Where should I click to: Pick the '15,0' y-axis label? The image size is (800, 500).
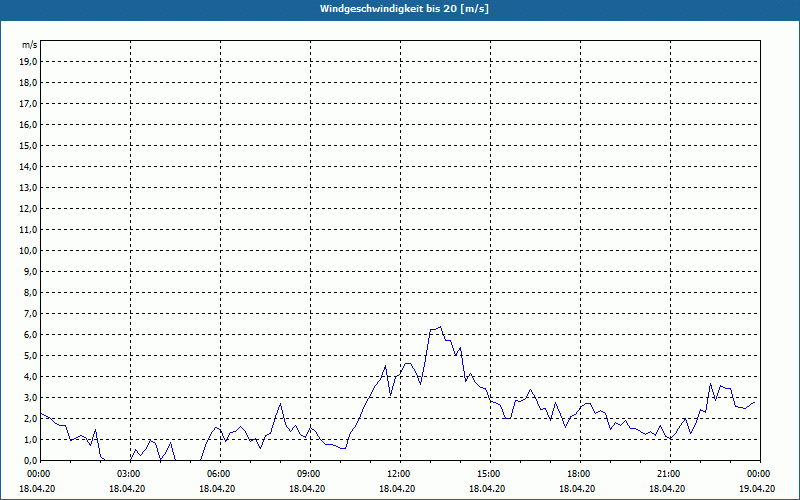(x=28, y=145)
